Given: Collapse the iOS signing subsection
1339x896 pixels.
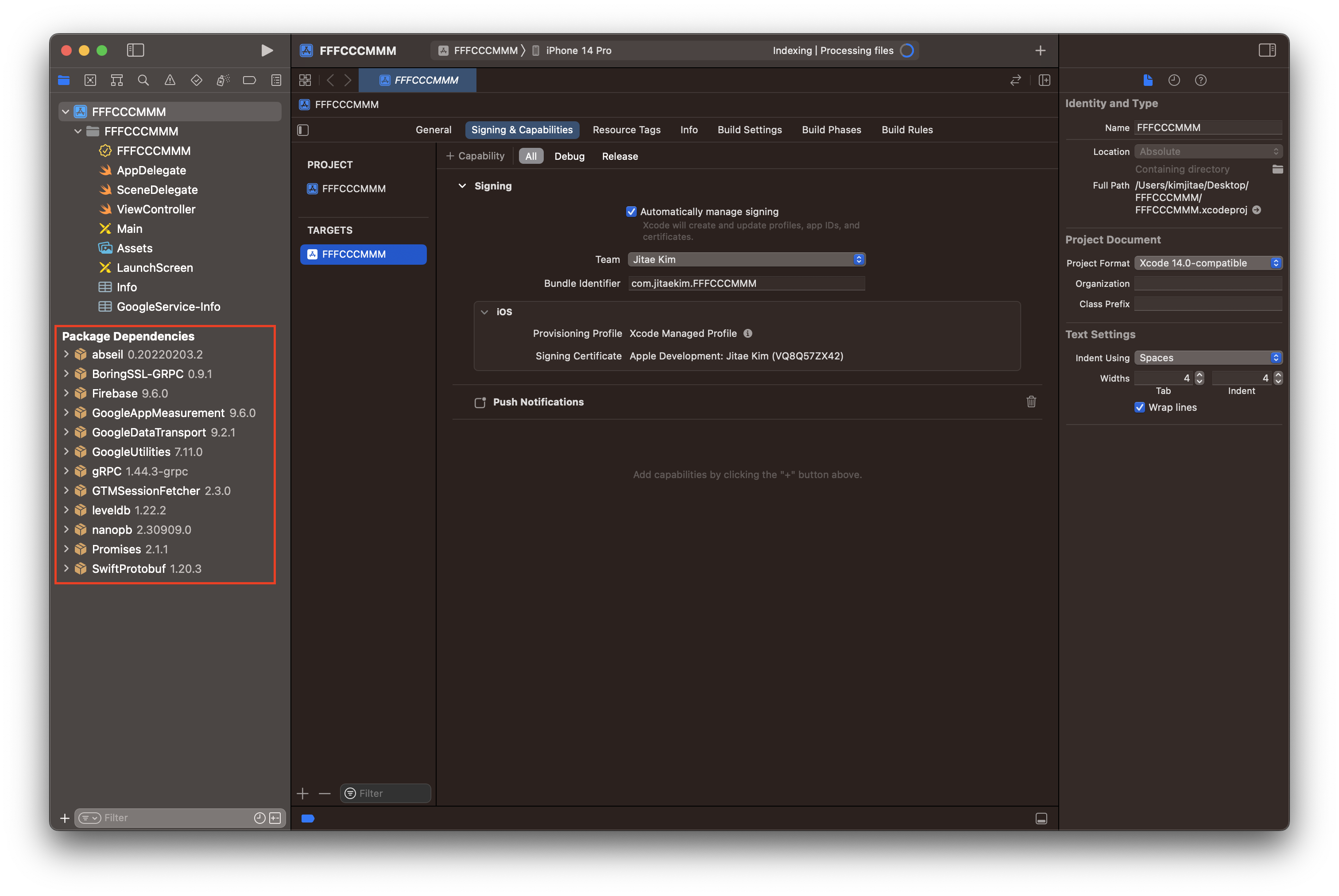Looking at the screenshot, I should point(484,312).
